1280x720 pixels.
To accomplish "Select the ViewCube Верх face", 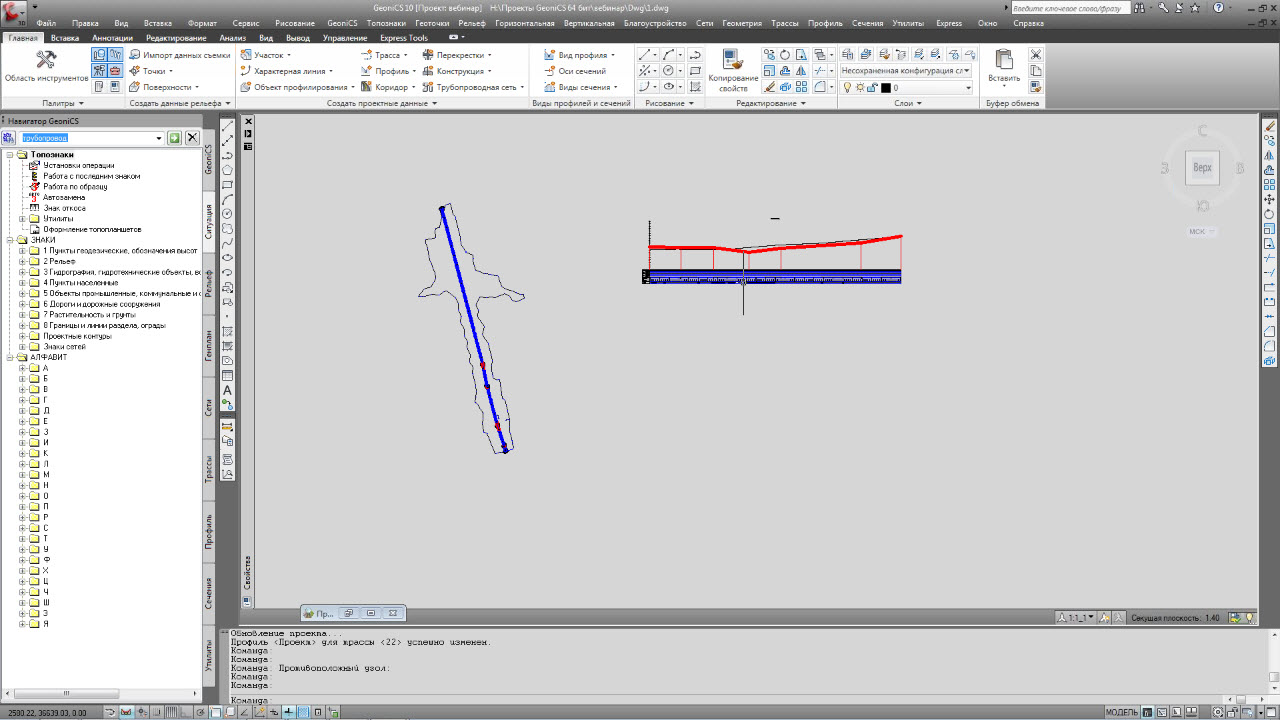I will pyautogui.click(x=1202, y=168).
